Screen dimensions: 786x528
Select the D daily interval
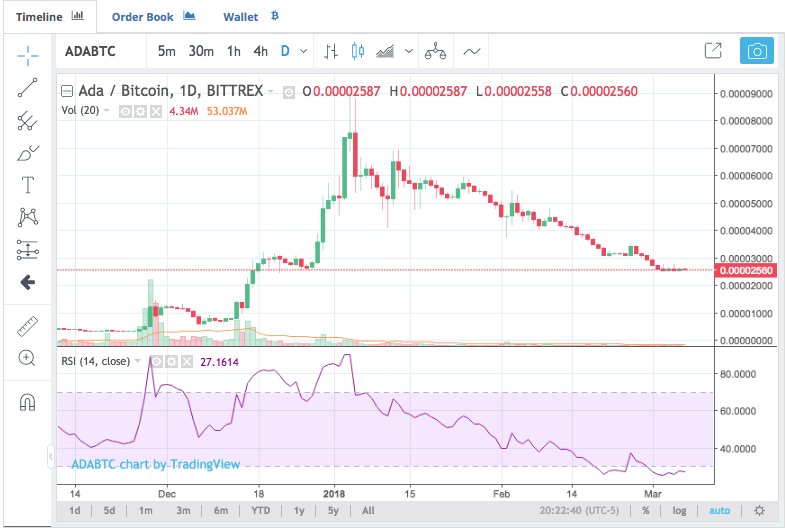click(x=285, y=51)
